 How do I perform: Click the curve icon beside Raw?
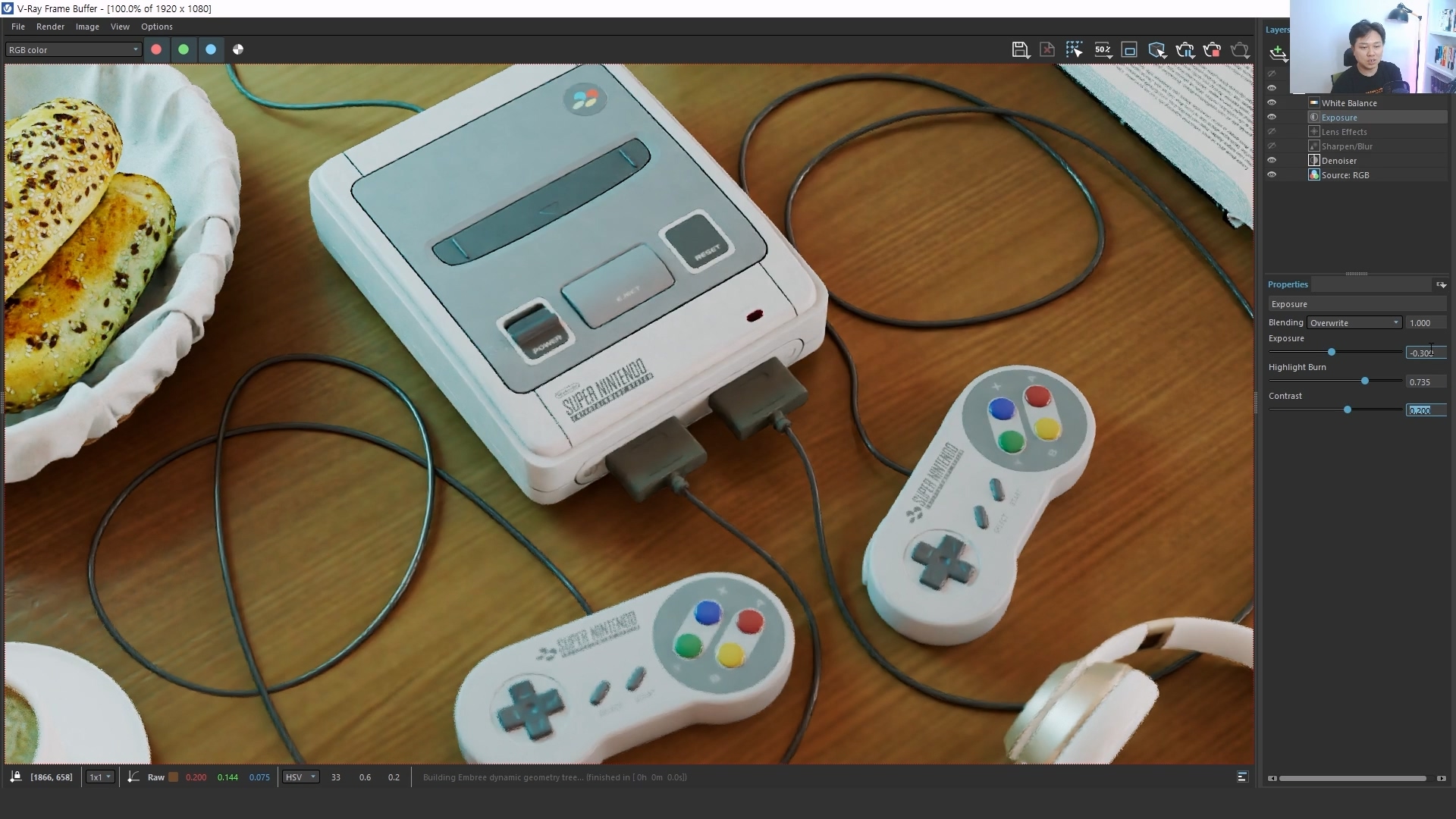coord(133,777)
